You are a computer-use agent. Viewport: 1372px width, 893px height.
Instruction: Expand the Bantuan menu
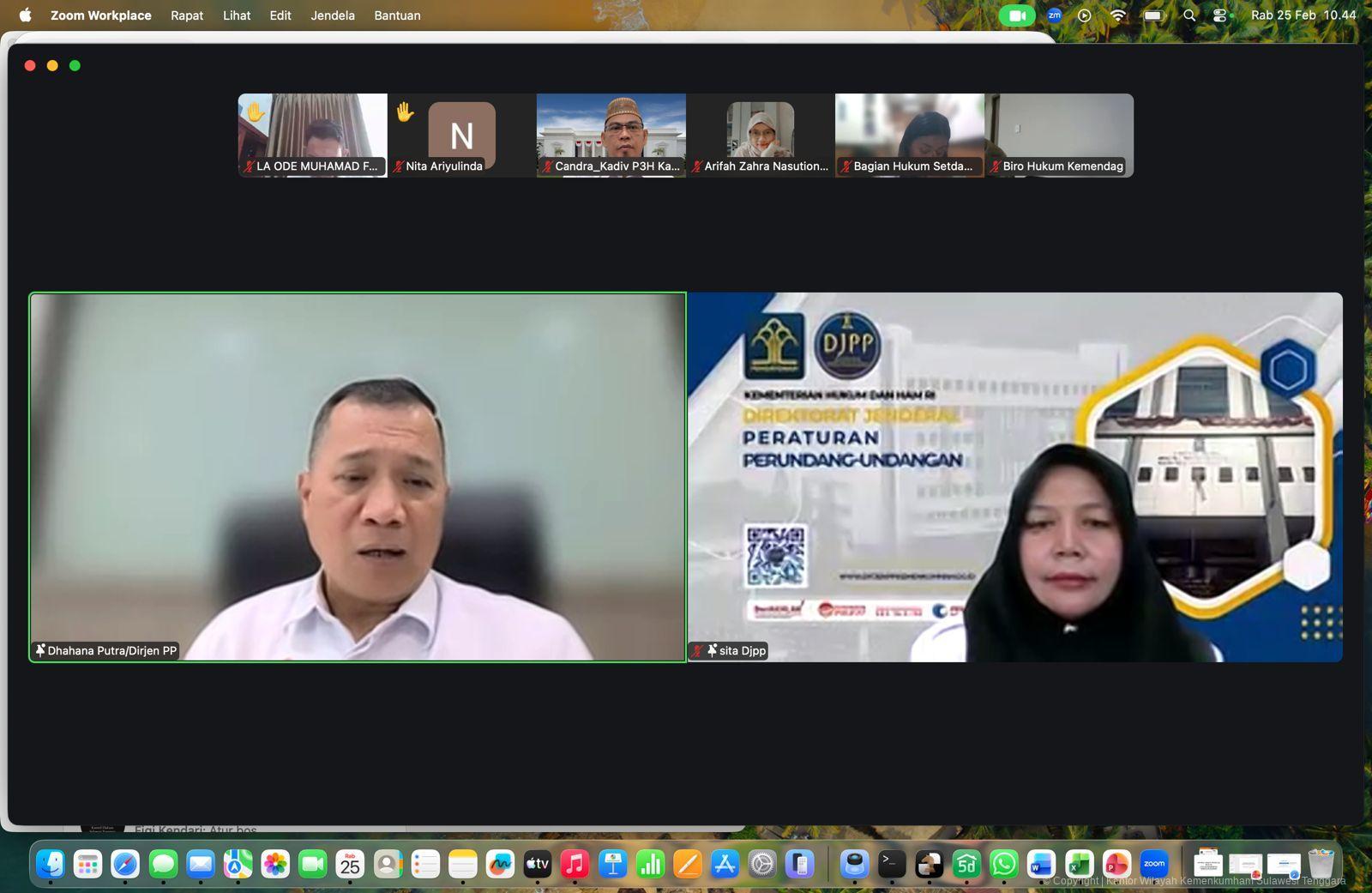point(397,15)
